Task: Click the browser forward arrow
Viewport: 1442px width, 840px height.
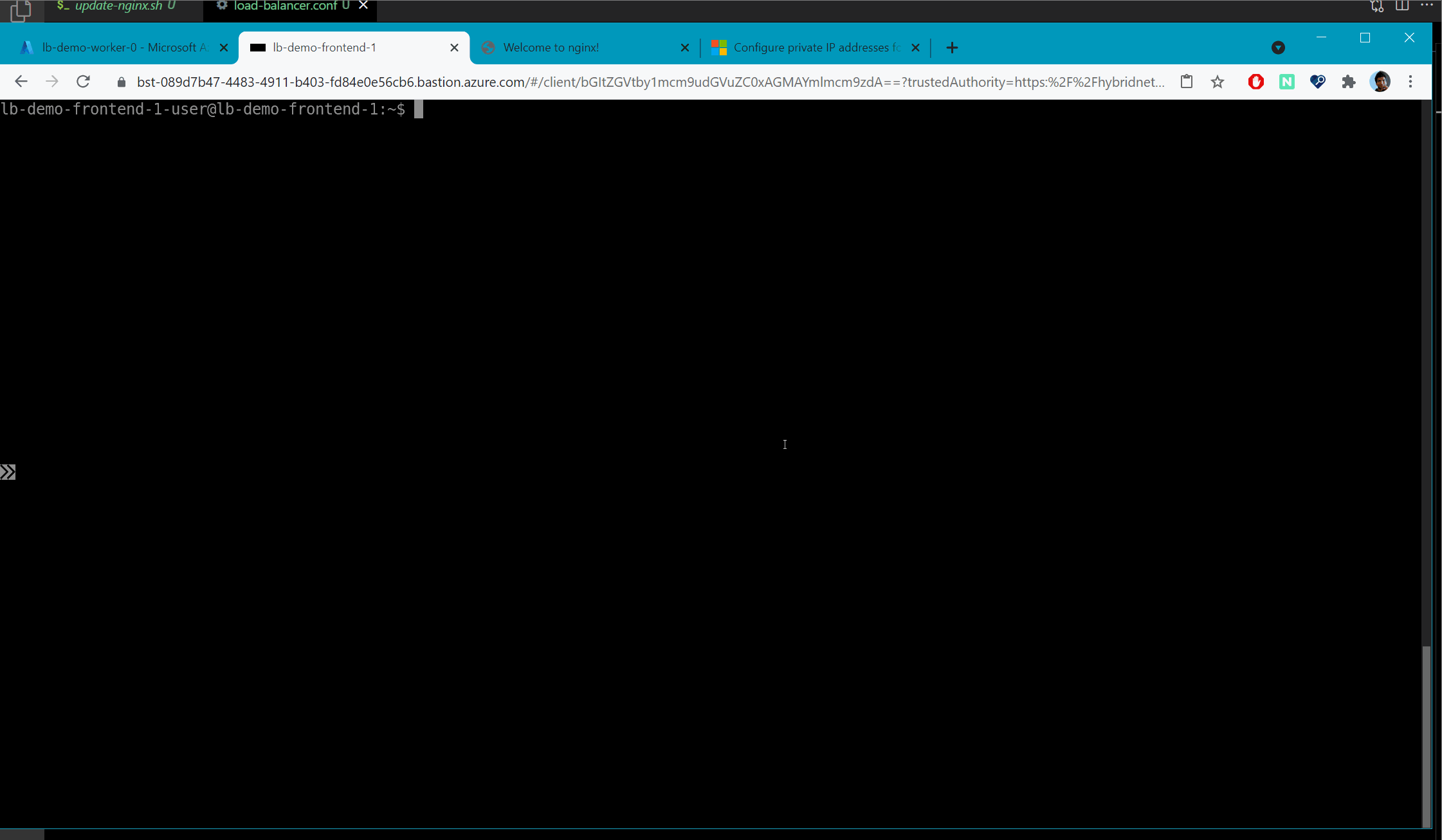Action: (52, 82)
